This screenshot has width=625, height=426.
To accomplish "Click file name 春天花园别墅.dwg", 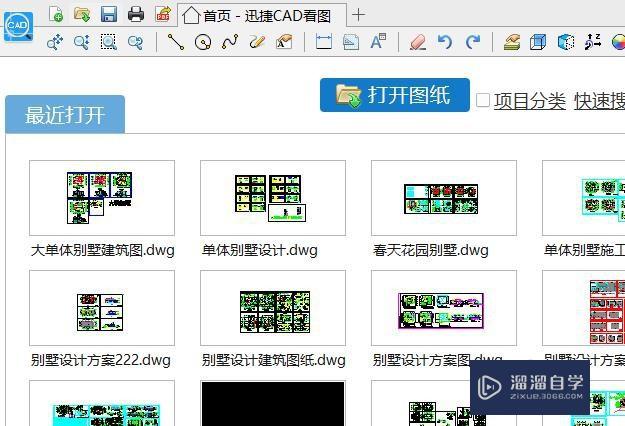I will coord(431,250).
